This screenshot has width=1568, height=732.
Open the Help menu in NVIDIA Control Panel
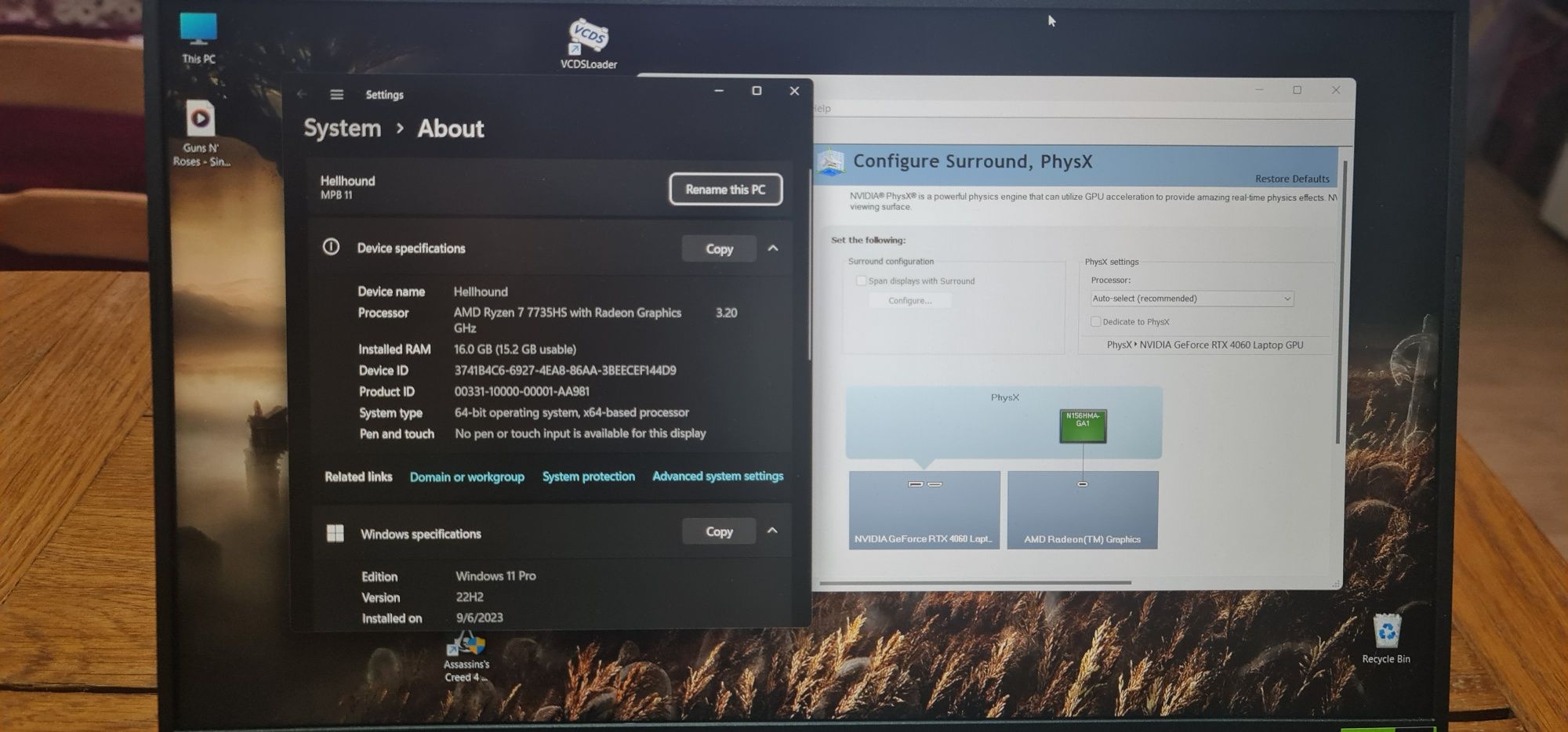[822, 109]
